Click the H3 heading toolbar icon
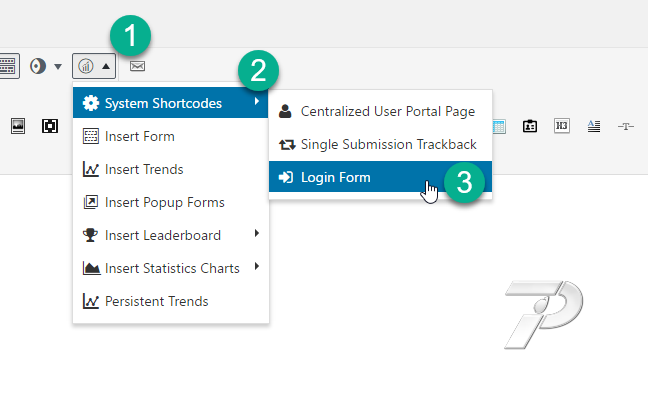This screenshot has height=394, width=648. (x=562, y=126)
